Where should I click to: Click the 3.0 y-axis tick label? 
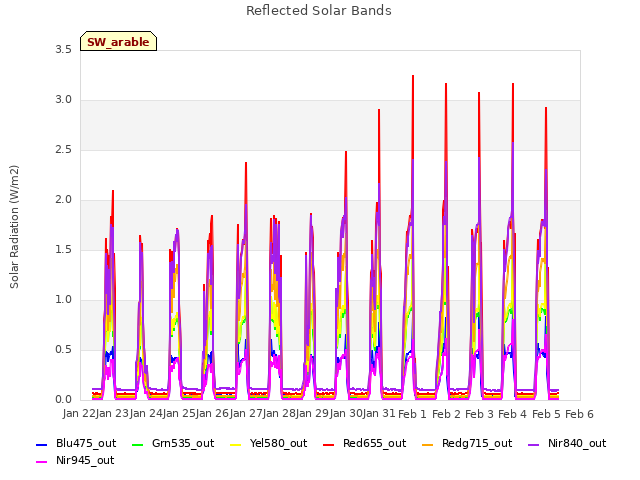coord(63,100)
